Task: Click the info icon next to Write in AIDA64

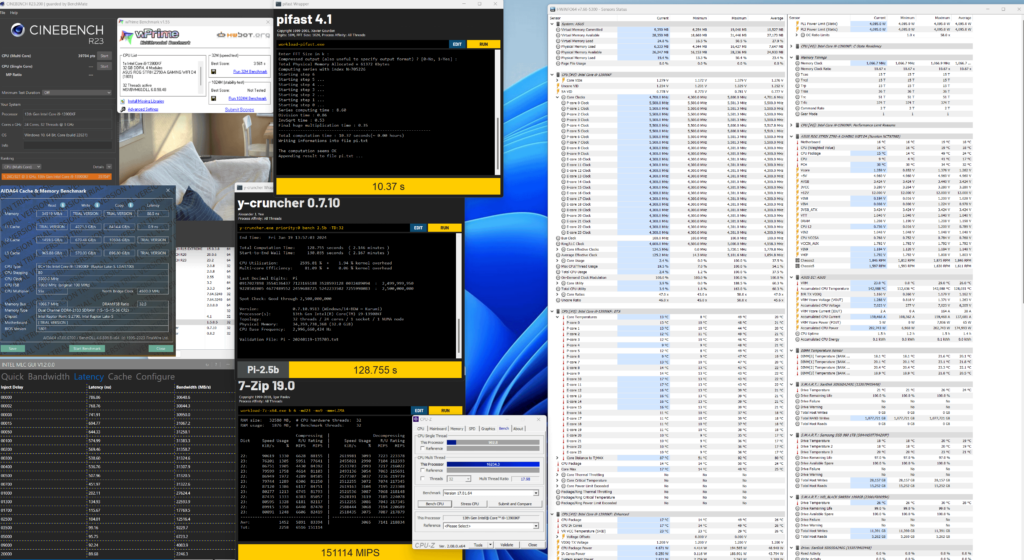Action: (x=97, y=205)
